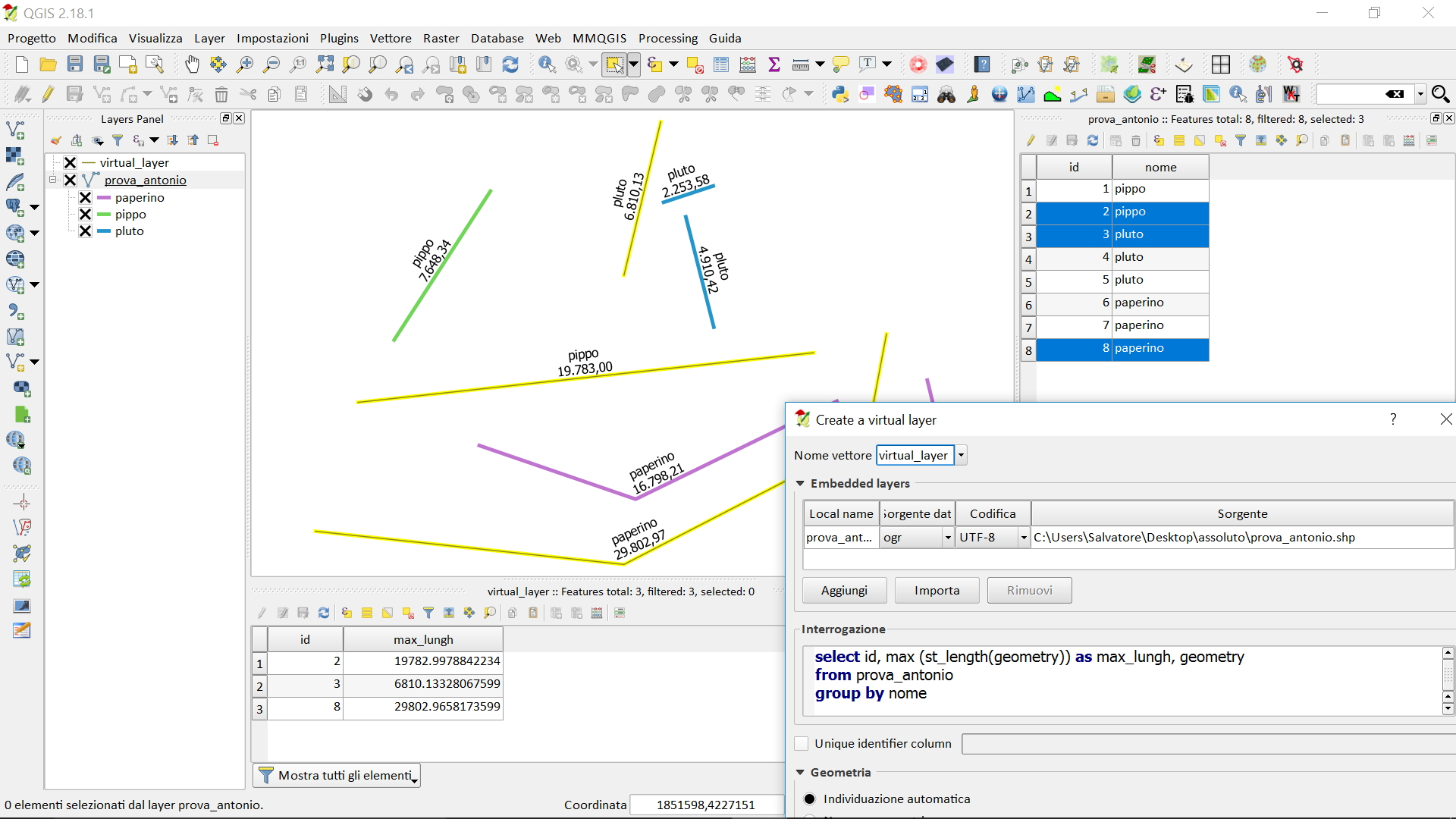Viewport: 1456px width, 819px height.
Task: Click the Zoom Full extent icon
Action: click(325, 64)
